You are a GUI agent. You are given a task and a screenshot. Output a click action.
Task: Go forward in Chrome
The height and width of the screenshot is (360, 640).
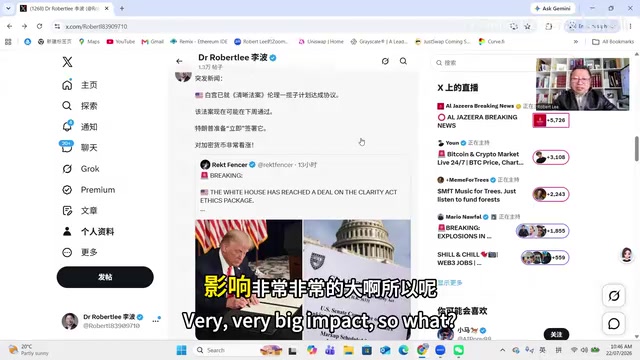point(24,26)
